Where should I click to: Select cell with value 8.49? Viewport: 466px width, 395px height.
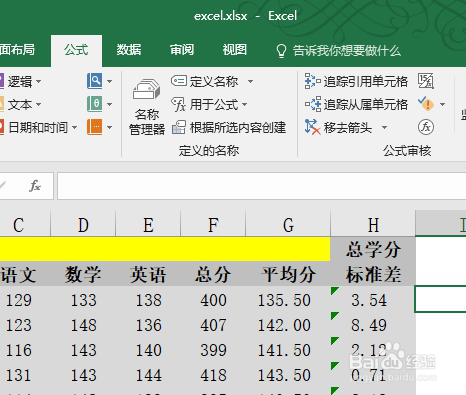coord(373,324)
